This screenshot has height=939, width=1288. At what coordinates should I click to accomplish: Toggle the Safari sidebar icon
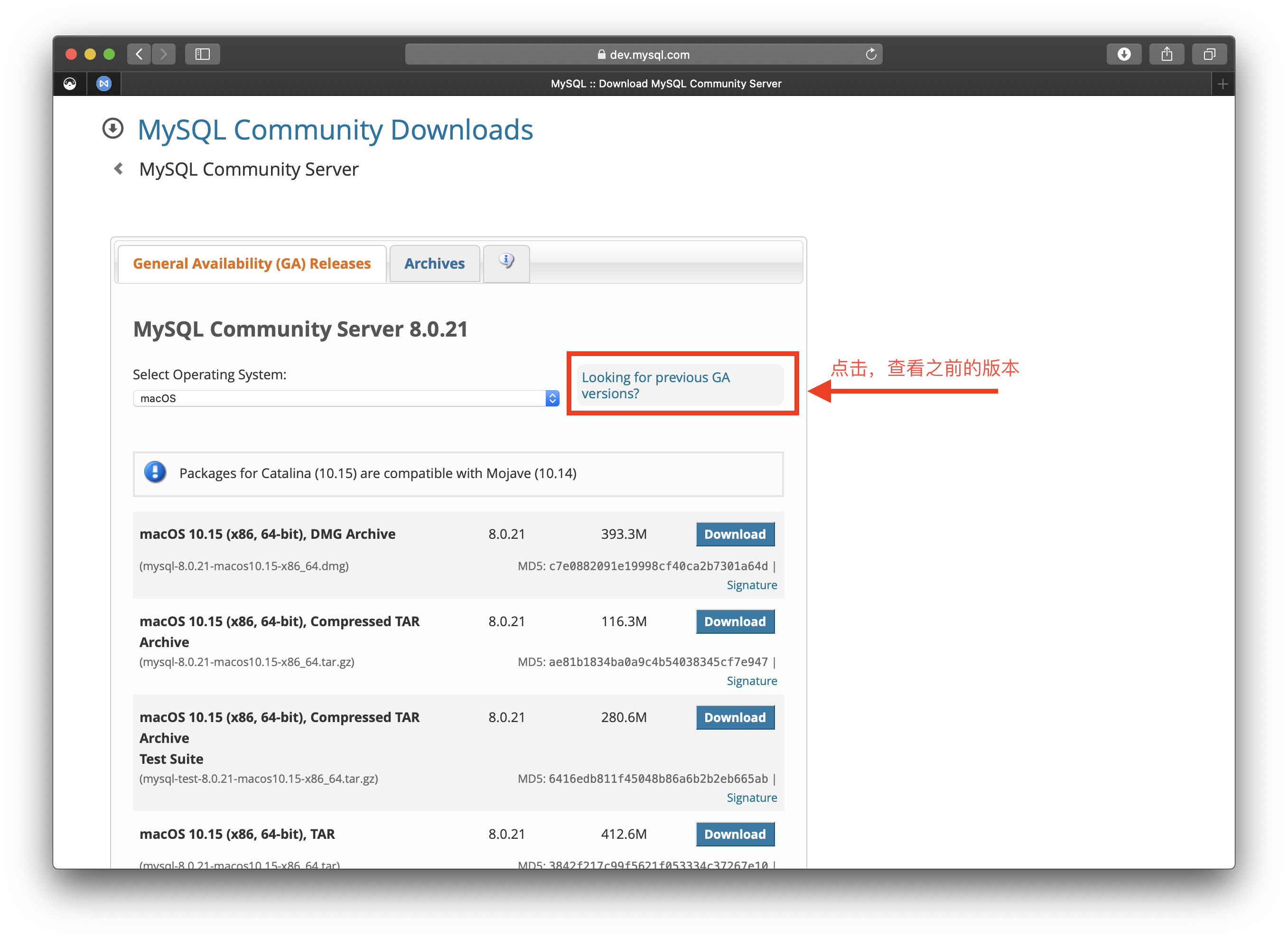click(202, 54)
